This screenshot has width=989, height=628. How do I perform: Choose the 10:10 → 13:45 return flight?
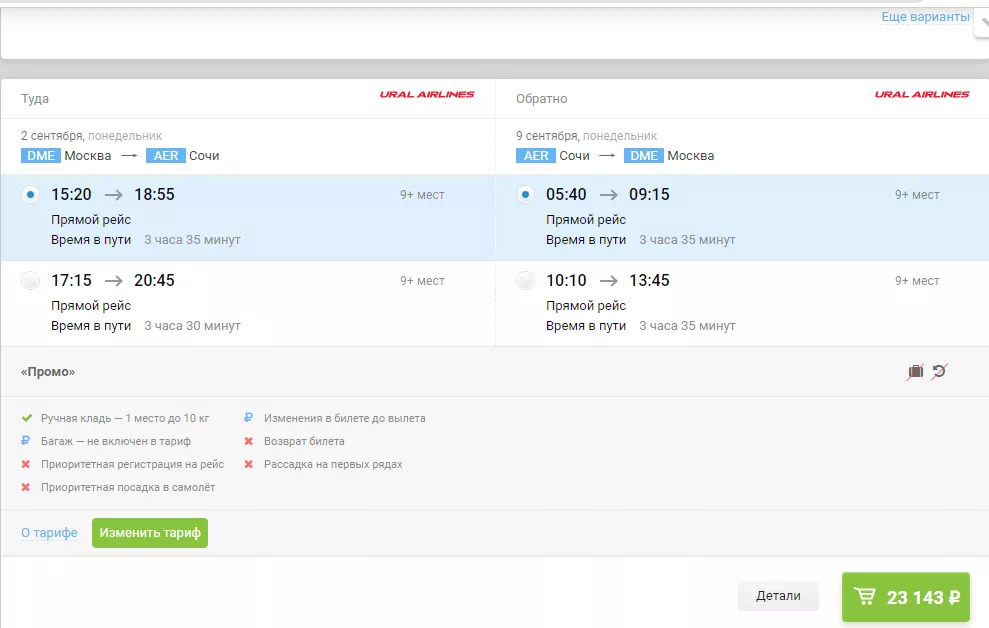pyautogui.click(x=525, y=281)
